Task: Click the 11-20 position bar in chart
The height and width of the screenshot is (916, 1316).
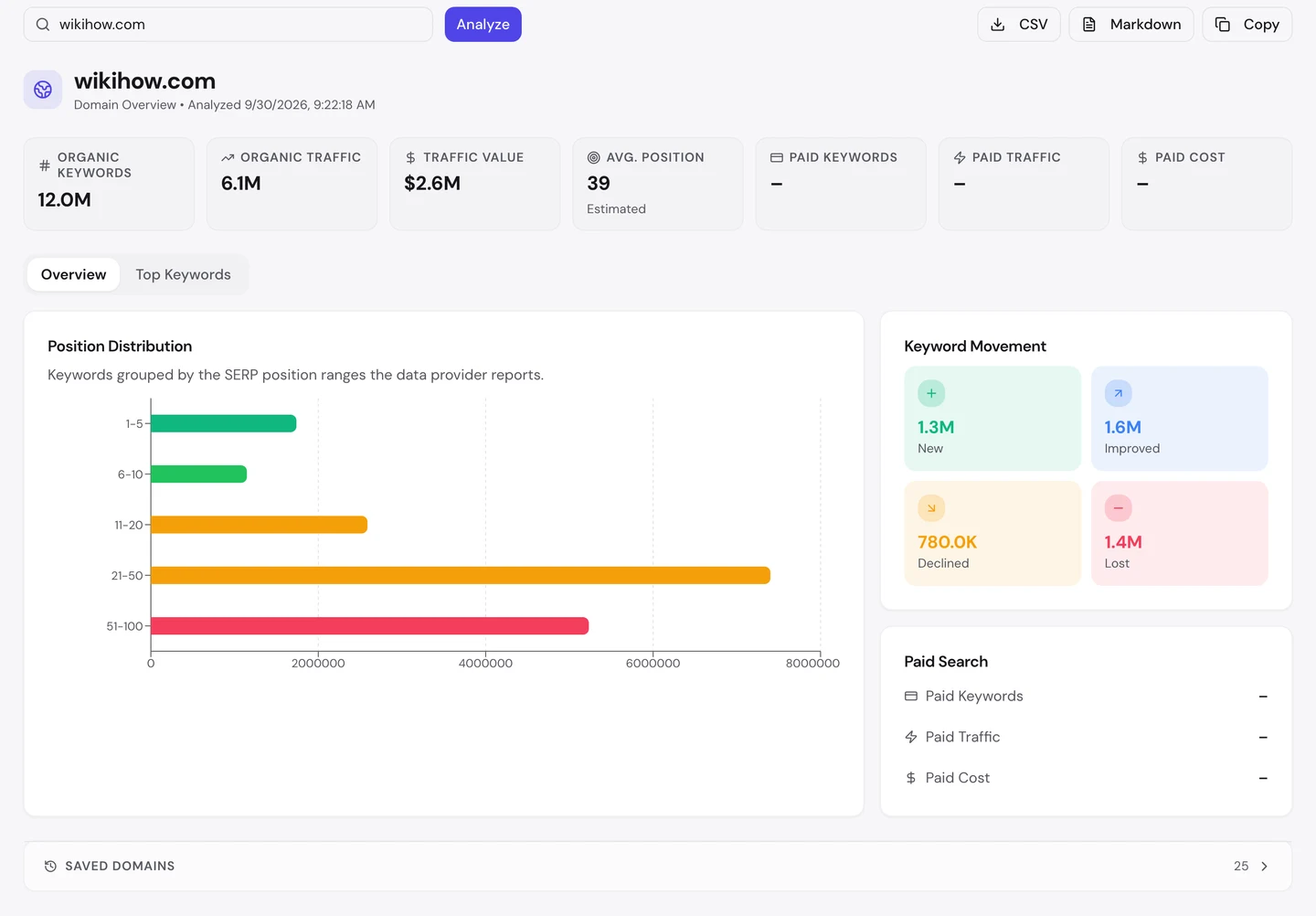Action: click(260, 525)
